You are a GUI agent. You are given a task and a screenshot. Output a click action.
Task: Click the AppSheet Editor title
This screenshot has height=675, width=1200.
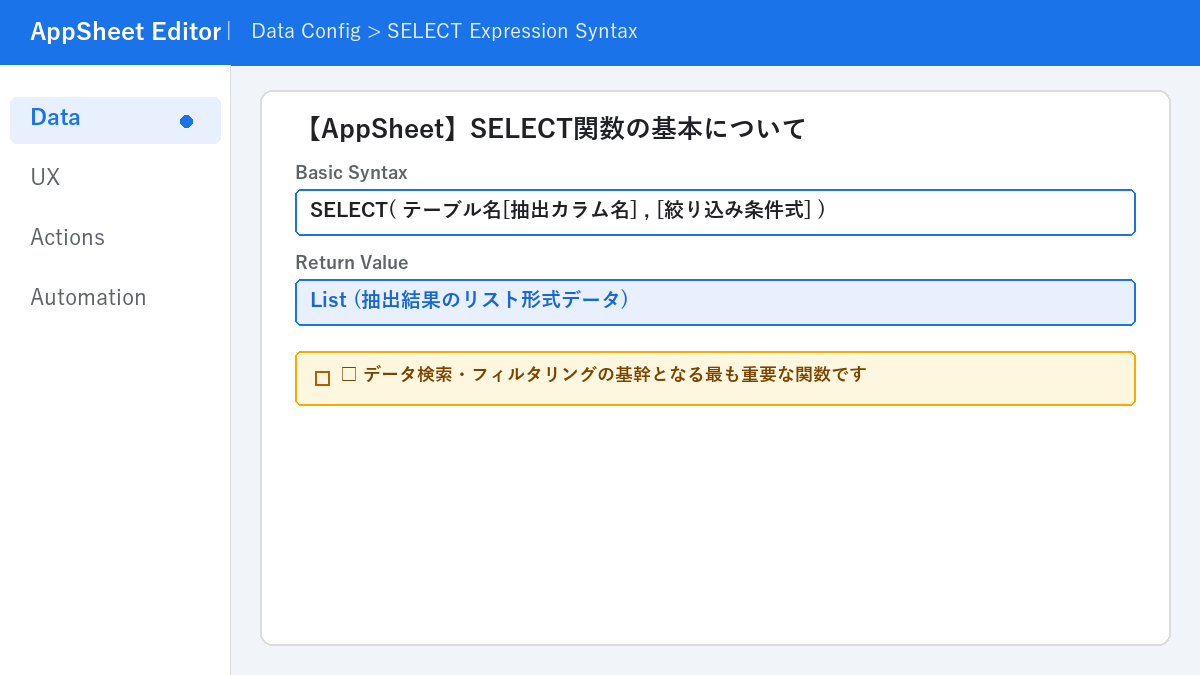pyautogui.click(x=125, y=32)
